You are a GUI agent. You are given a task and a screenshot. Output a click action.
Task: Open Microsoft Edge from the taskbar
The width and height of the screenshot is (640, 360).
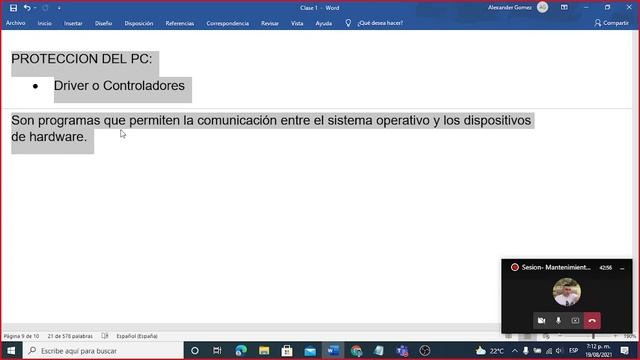point(241,351)
